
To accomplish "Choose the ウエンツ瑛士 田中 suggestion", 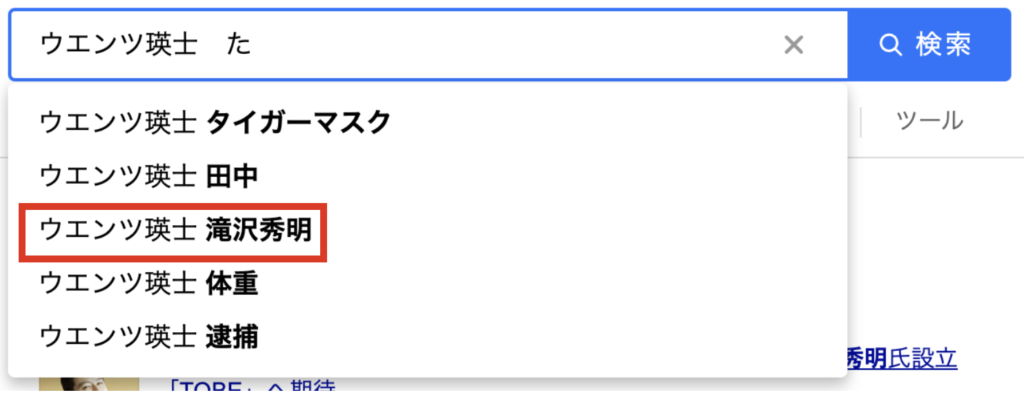I will [428, 176].
